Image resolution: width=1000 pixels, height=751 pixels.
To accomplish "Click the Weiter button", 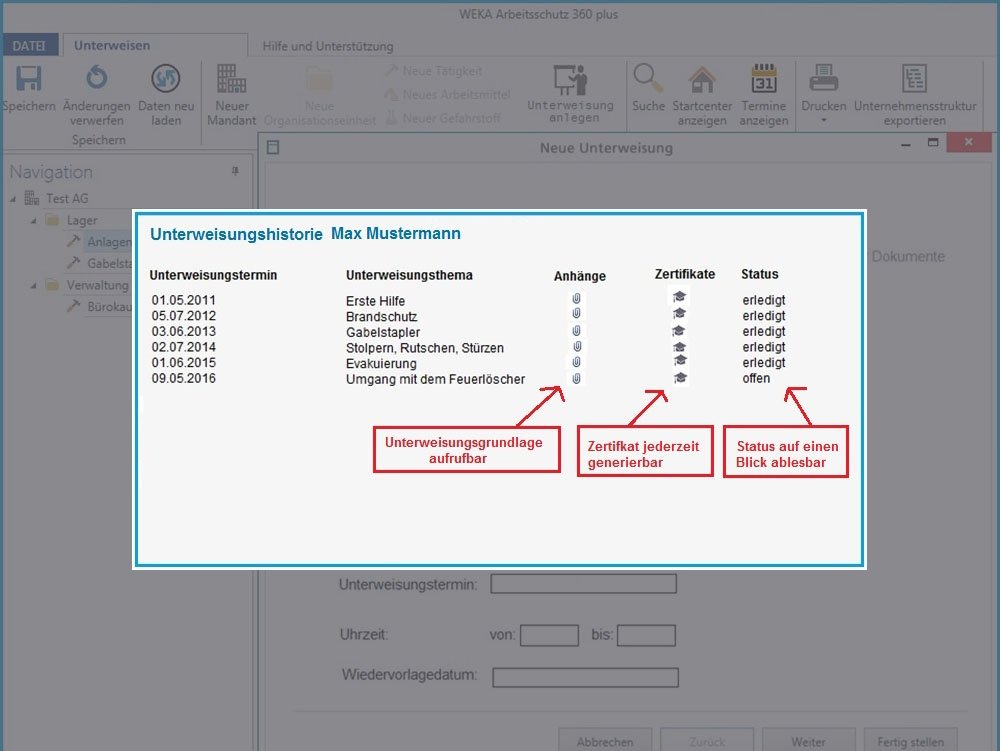I will click(808, 741).
